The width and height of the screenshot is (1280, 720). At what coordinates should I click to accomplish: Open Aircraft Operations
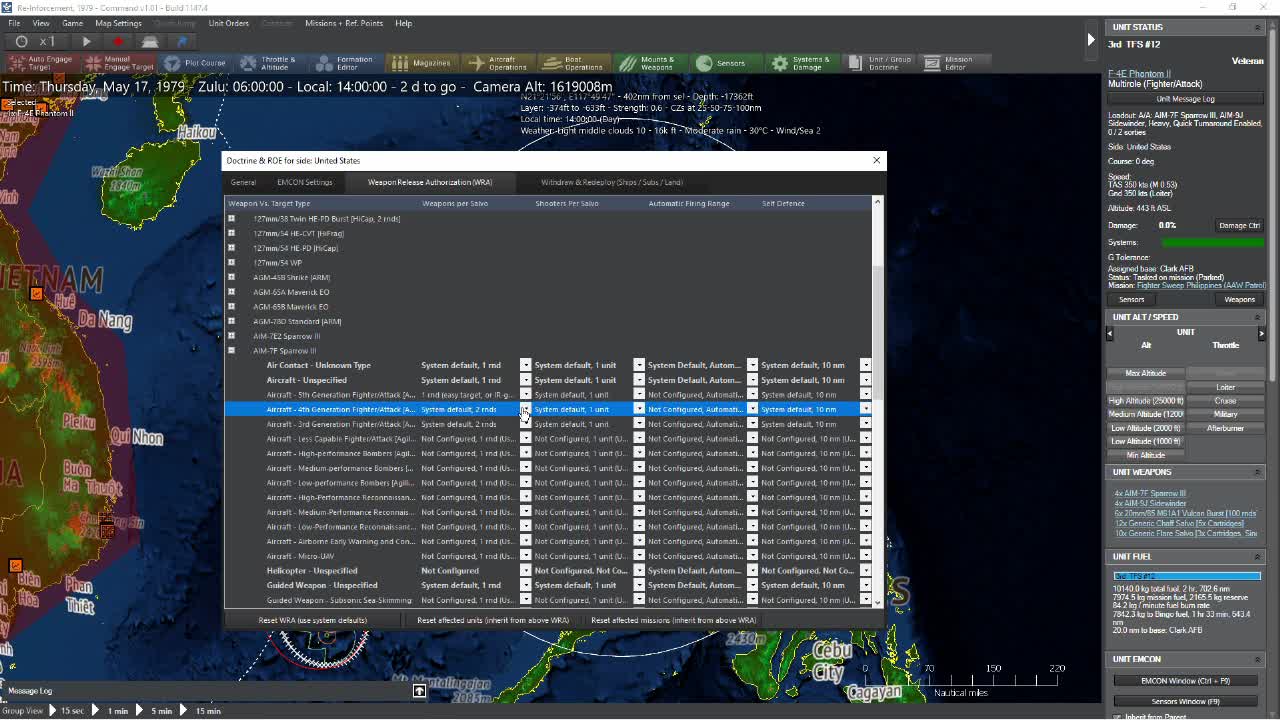pos(498,63)
